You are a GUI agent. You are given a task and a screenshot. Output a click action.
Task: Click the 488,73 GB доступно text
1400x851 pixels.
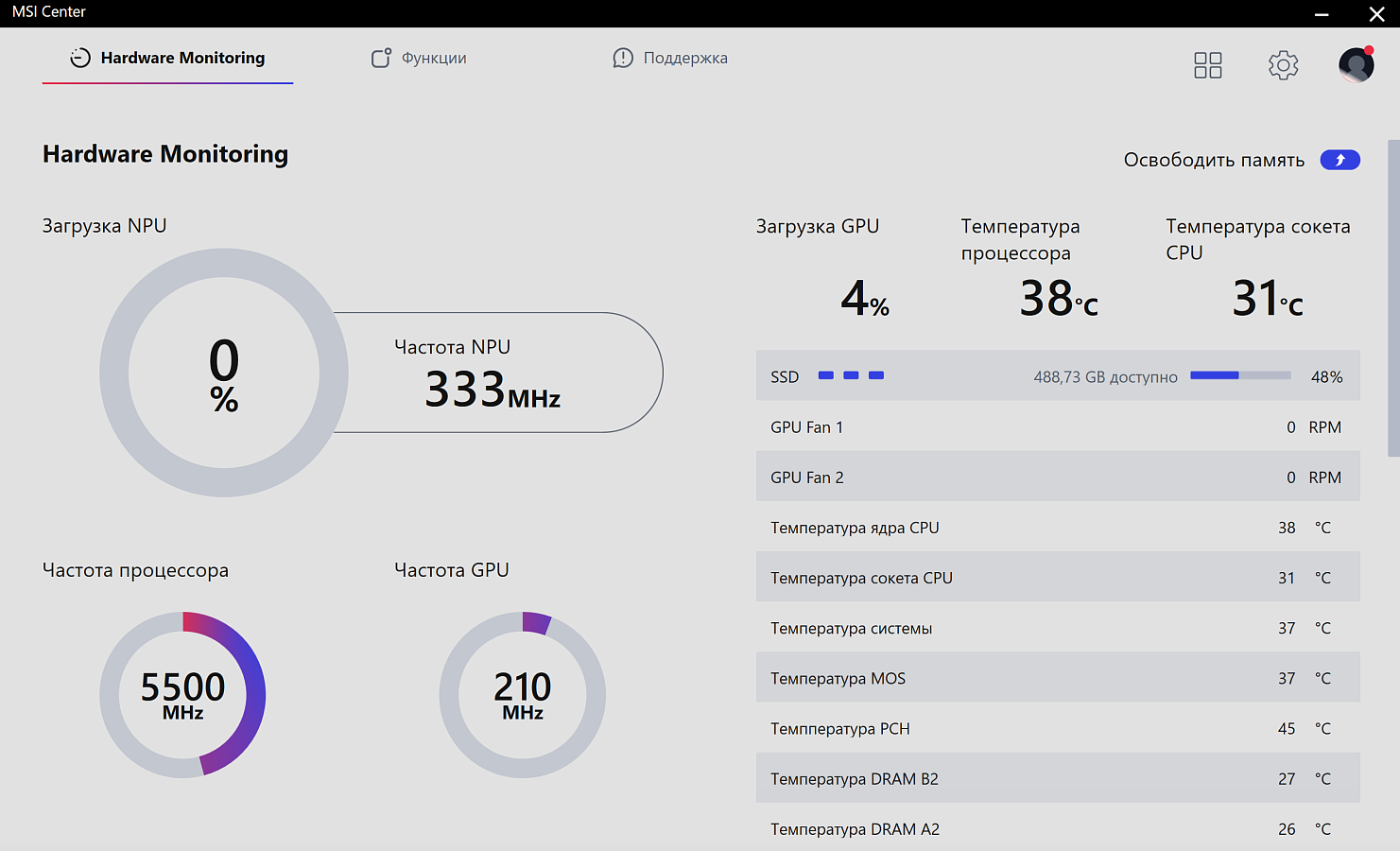(x=1105, y=377)
